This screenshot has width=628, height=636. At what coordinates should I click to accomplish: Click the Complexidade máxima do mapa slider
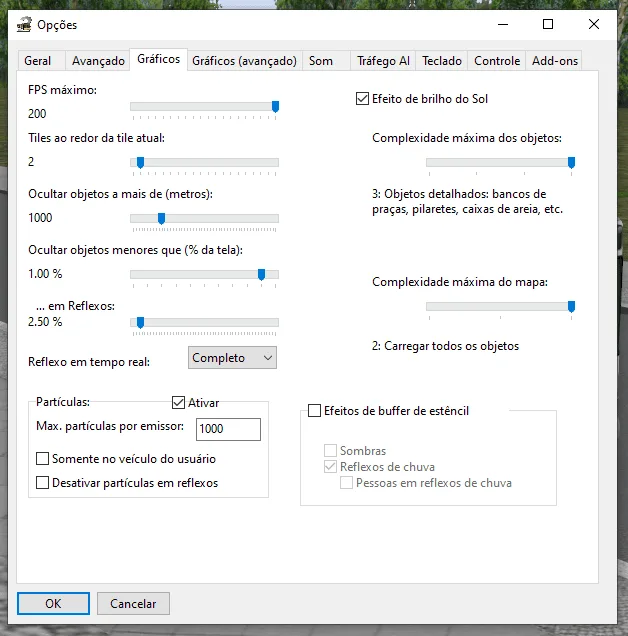[x=500, y=306]
